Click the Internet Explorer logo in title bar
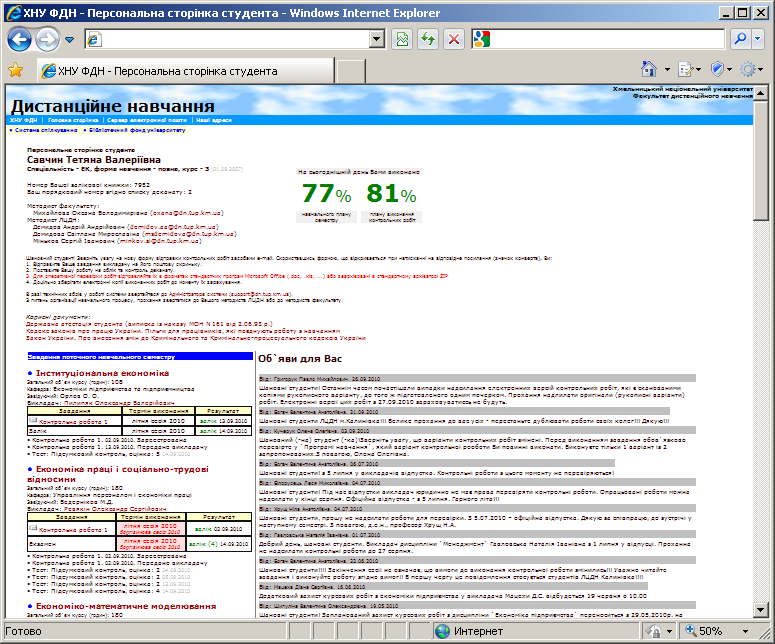Image resolution: width=775 pixels, height=644 pixels. [14, 13]
